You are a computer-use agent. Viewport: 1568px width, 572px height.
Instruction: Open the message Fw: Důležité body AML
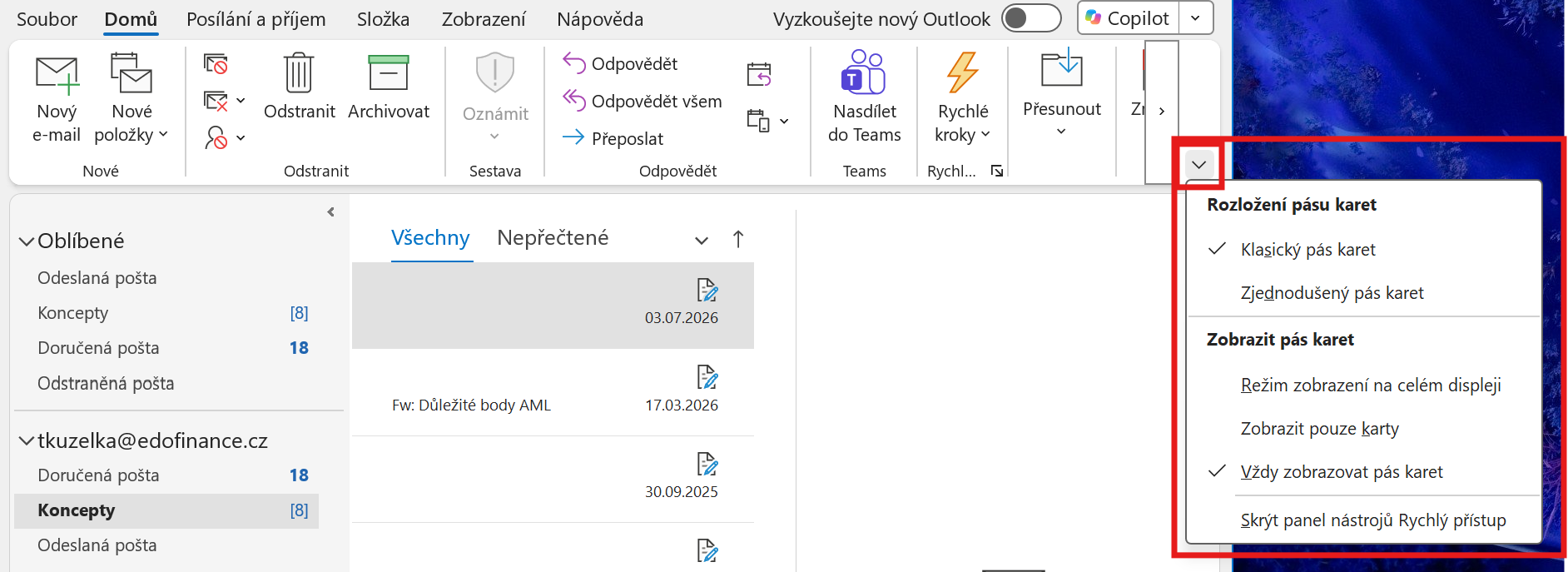[553, 392]
